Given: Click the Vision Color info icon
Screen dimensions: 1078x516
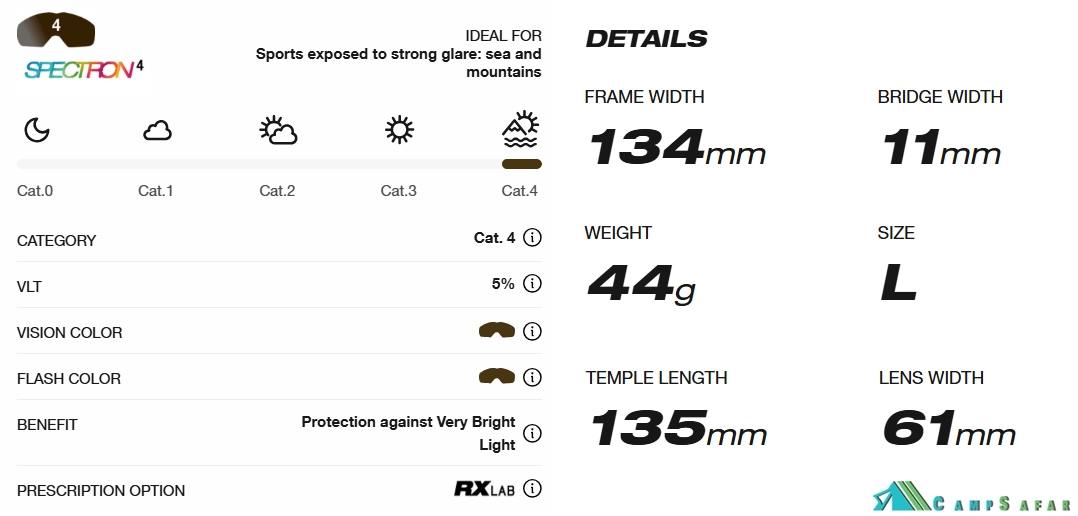Looking at the screenshot, I should point(532,331).
